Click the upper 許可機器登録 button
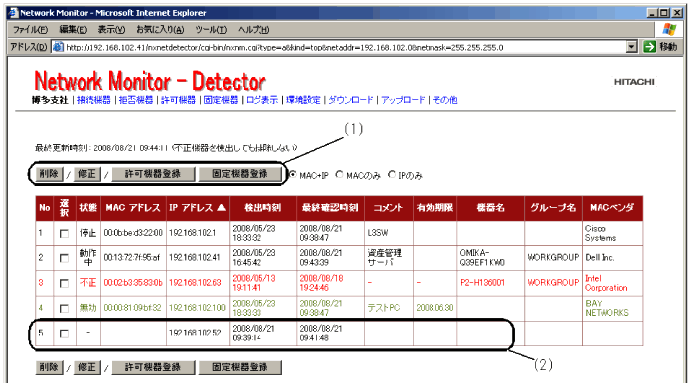Viewport: 688px width, 386px height. coord(153,174)
